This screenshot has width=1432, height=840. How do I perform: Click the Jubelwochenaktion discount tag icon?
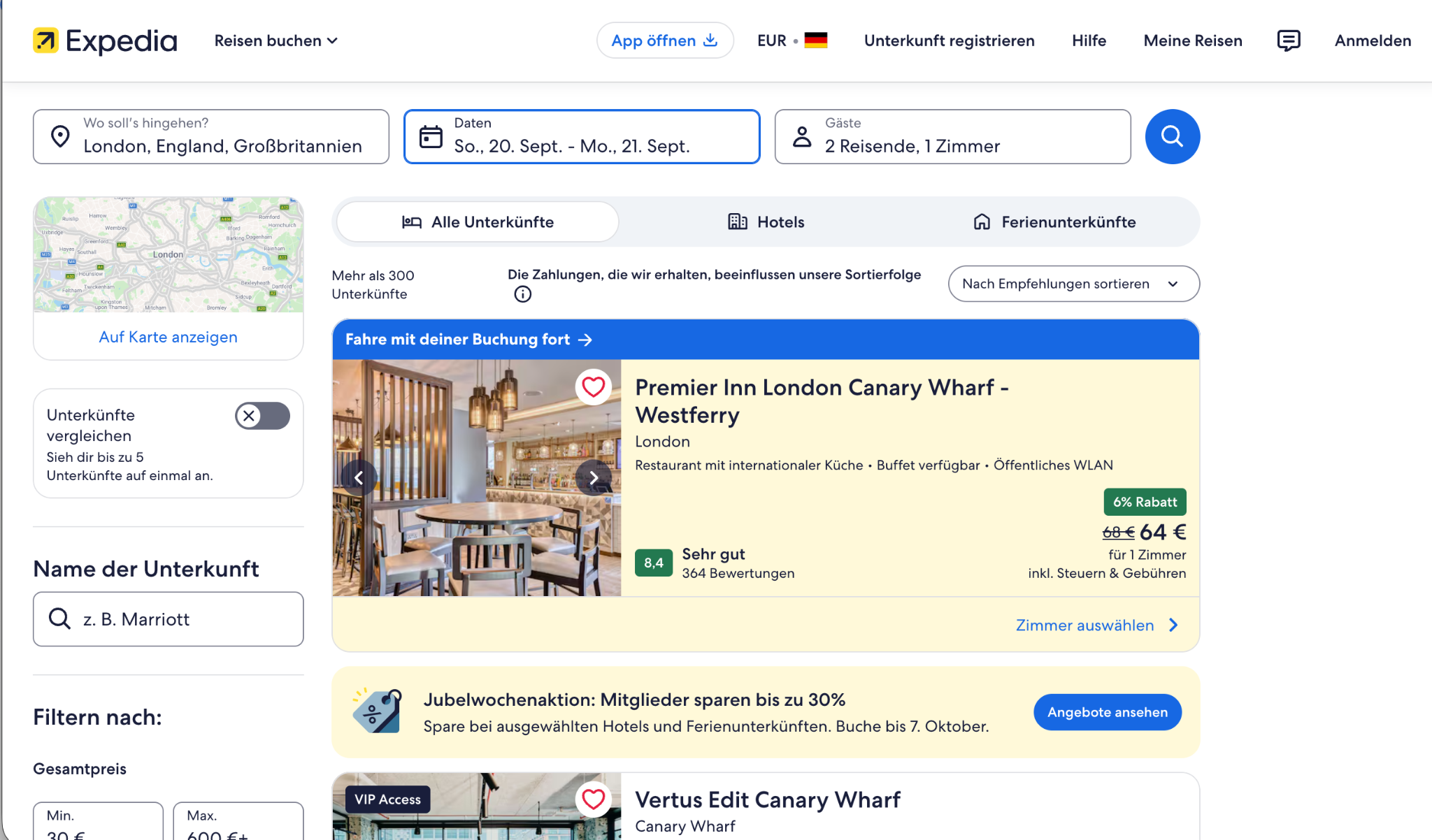pos(378,711)
